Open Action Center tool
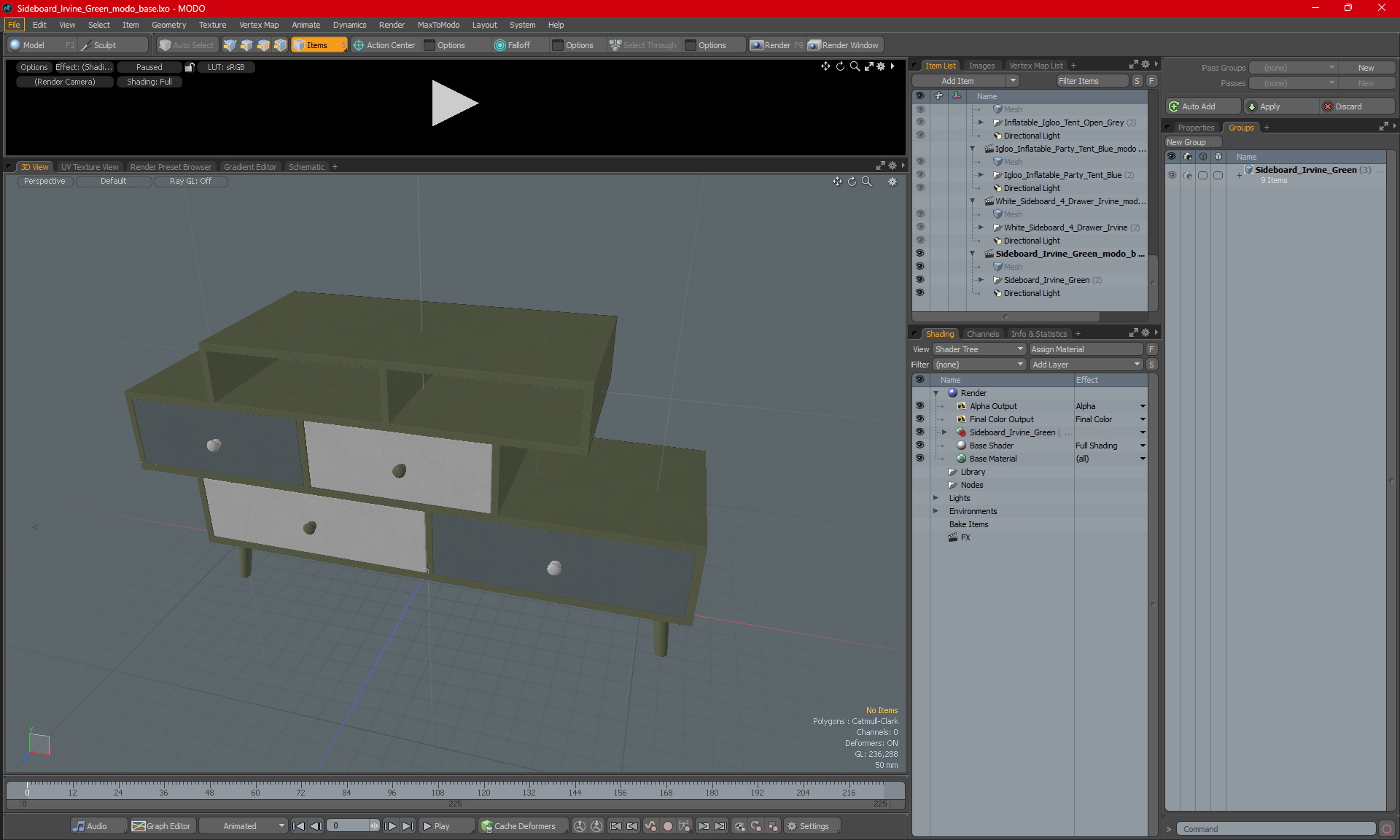 [384, 45]
